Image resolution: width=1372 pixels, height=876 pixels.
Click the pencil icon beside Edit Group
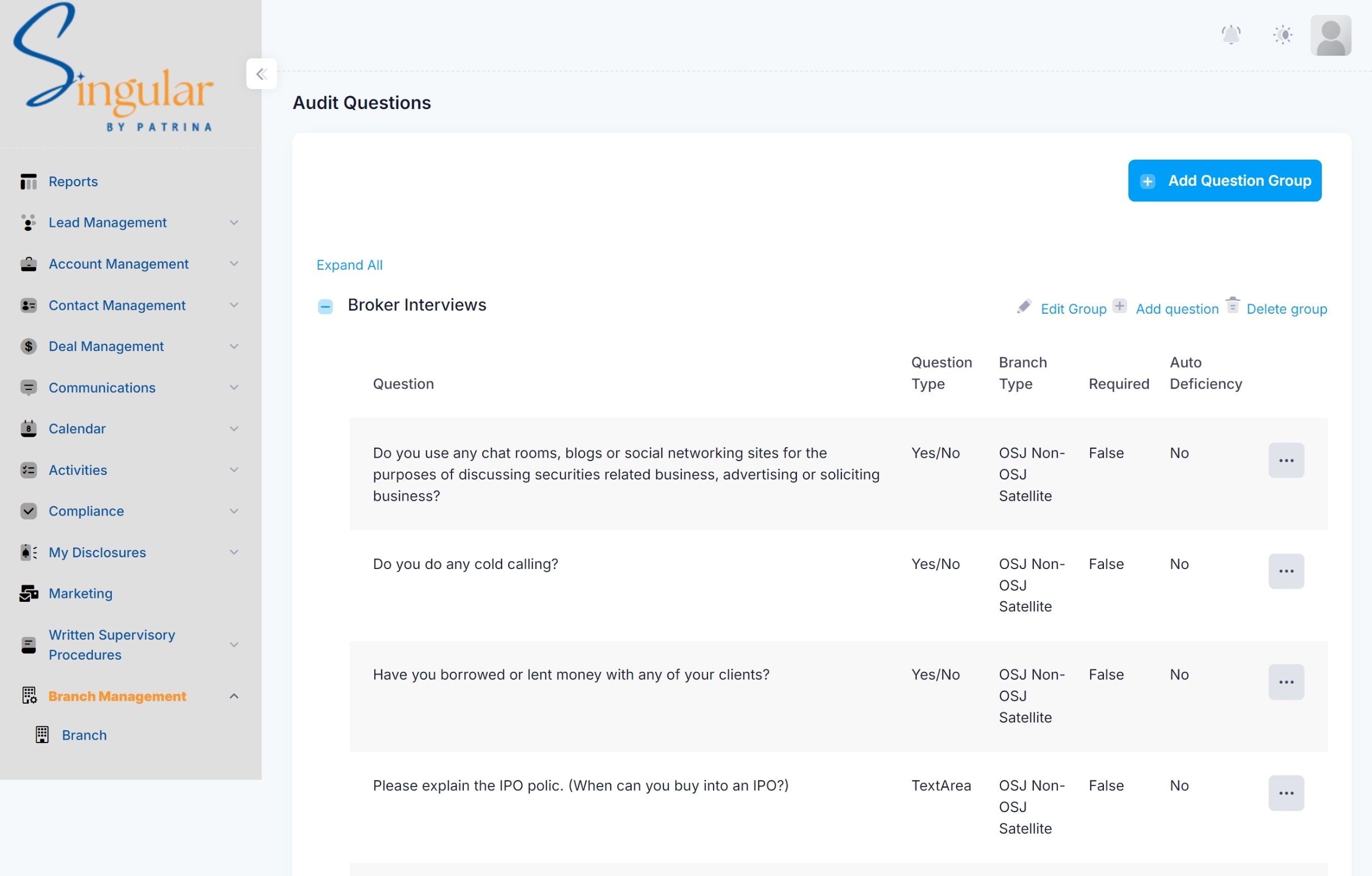pos(1024,306)
